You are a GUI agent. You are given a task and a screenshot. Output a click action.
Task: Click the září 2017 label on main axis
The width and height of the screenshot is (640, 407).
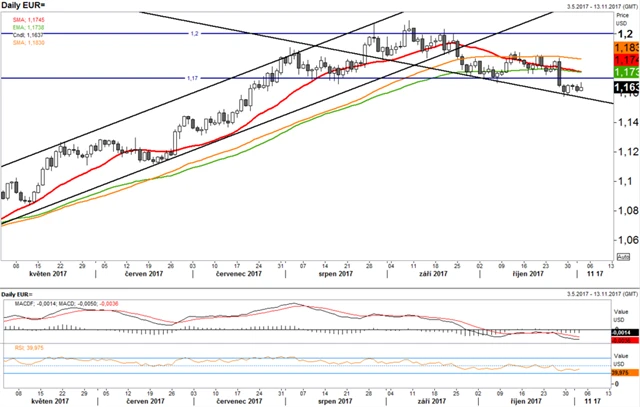pos(432,272)
